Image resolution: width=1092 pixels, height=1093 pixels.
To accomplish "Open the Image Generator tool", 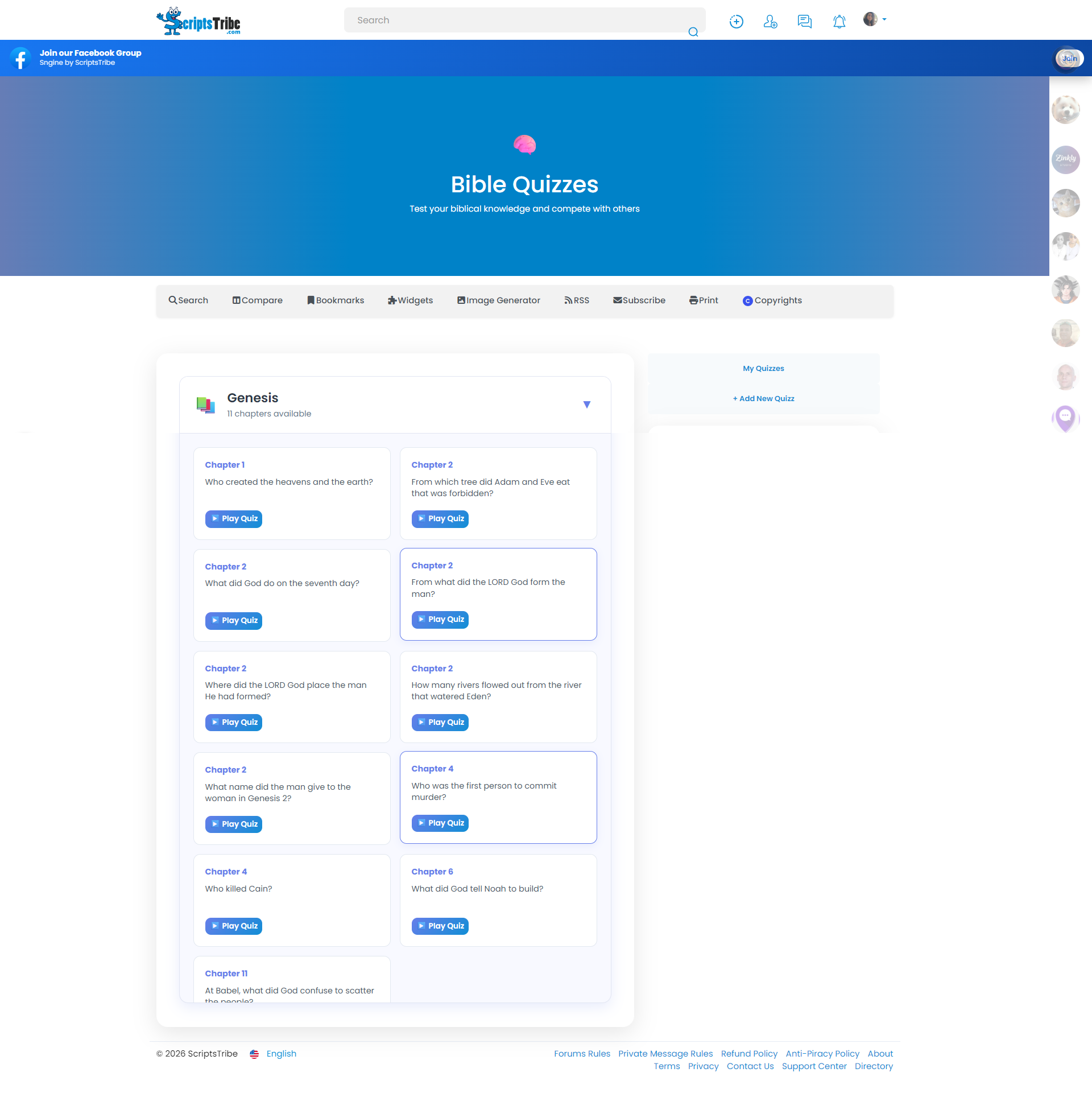I will pos(498,300).
